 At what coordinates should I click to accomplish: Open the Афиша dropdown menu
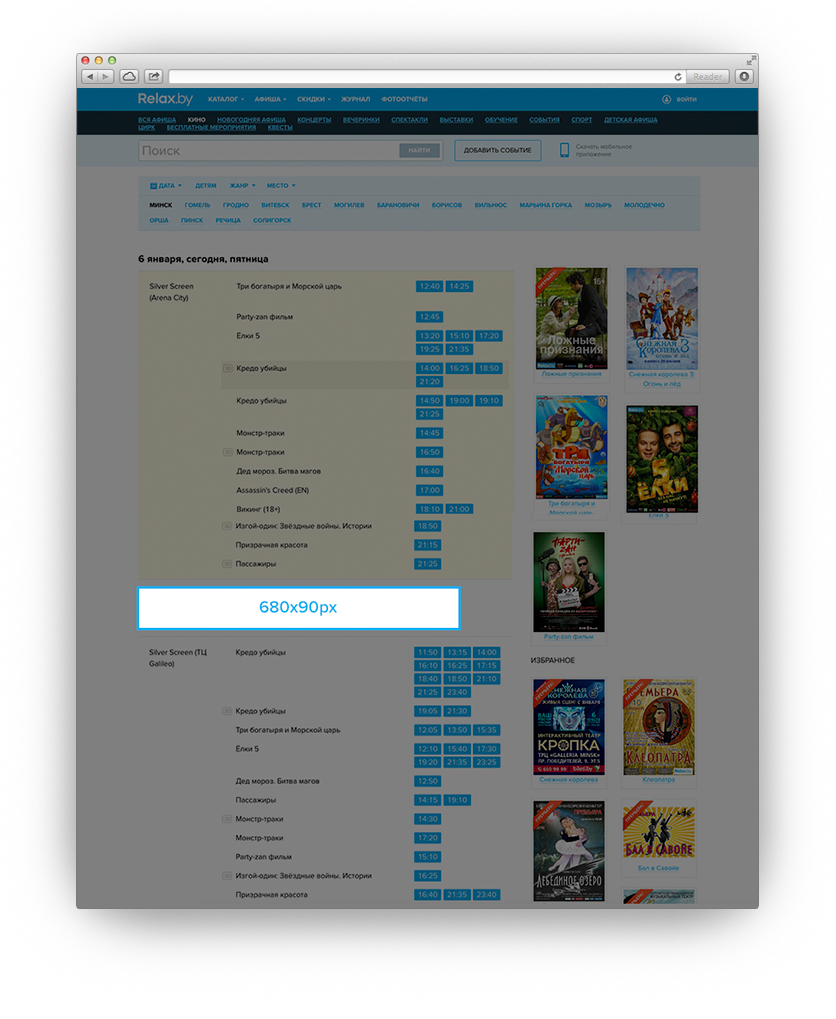click(270, 99)
